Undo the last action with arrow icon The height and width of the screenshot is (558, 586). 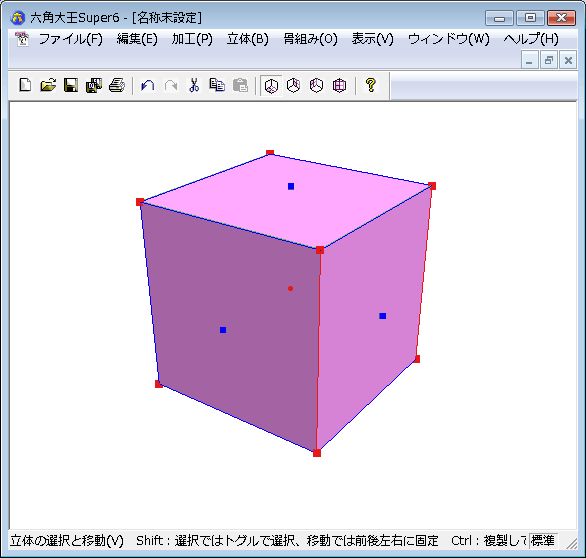point(148,85)
